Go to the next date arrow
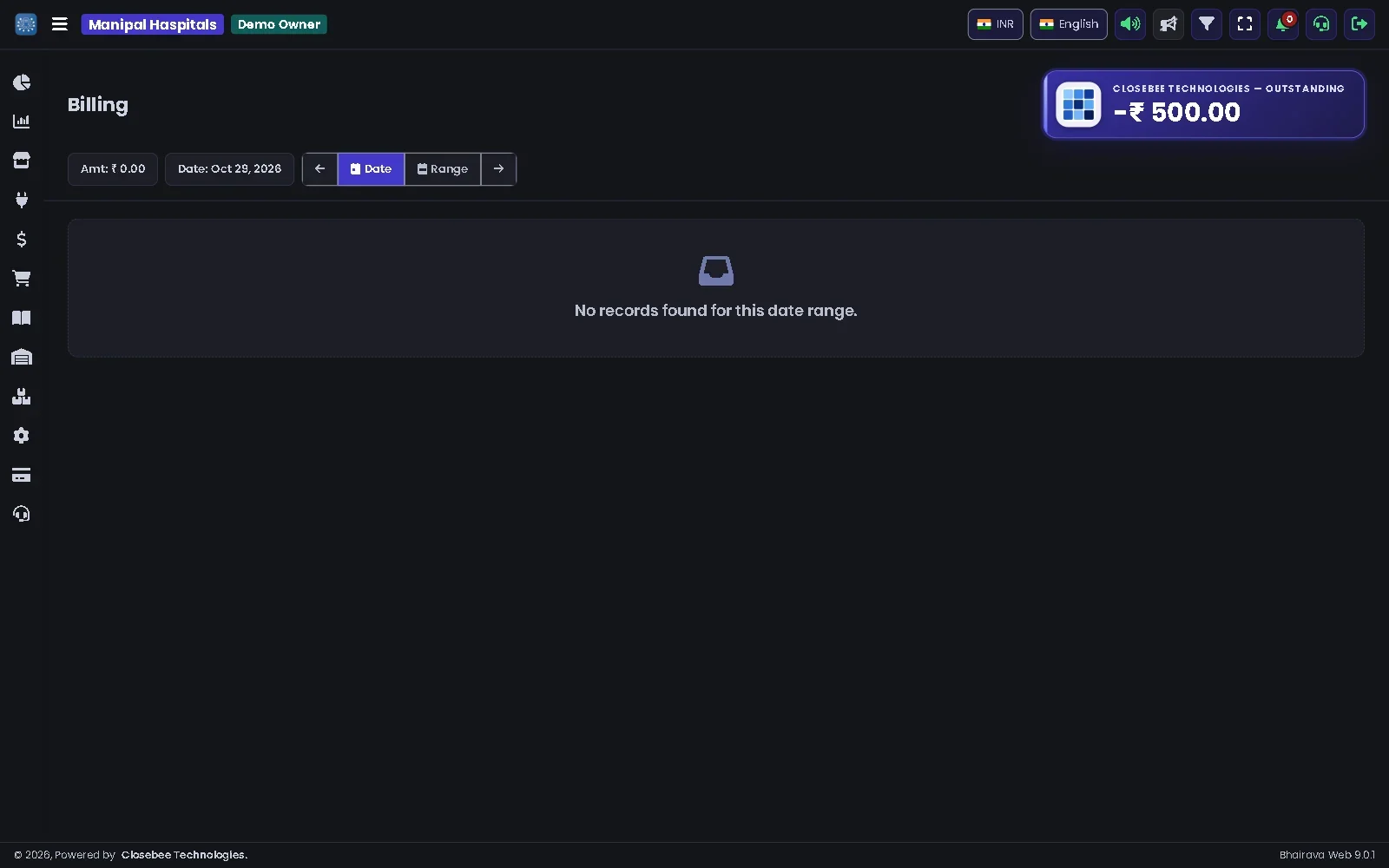 click(498, 169)
